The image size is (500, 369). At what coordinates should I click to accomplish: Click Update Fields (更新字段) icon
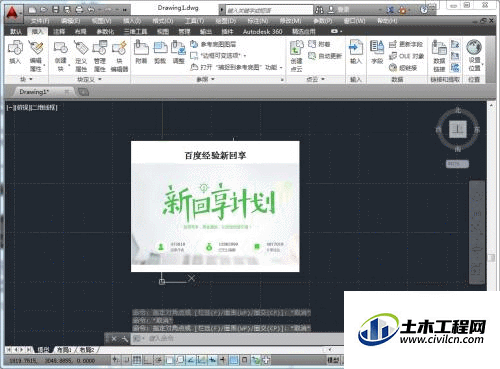pyautogui.click(x=393, y=44)
